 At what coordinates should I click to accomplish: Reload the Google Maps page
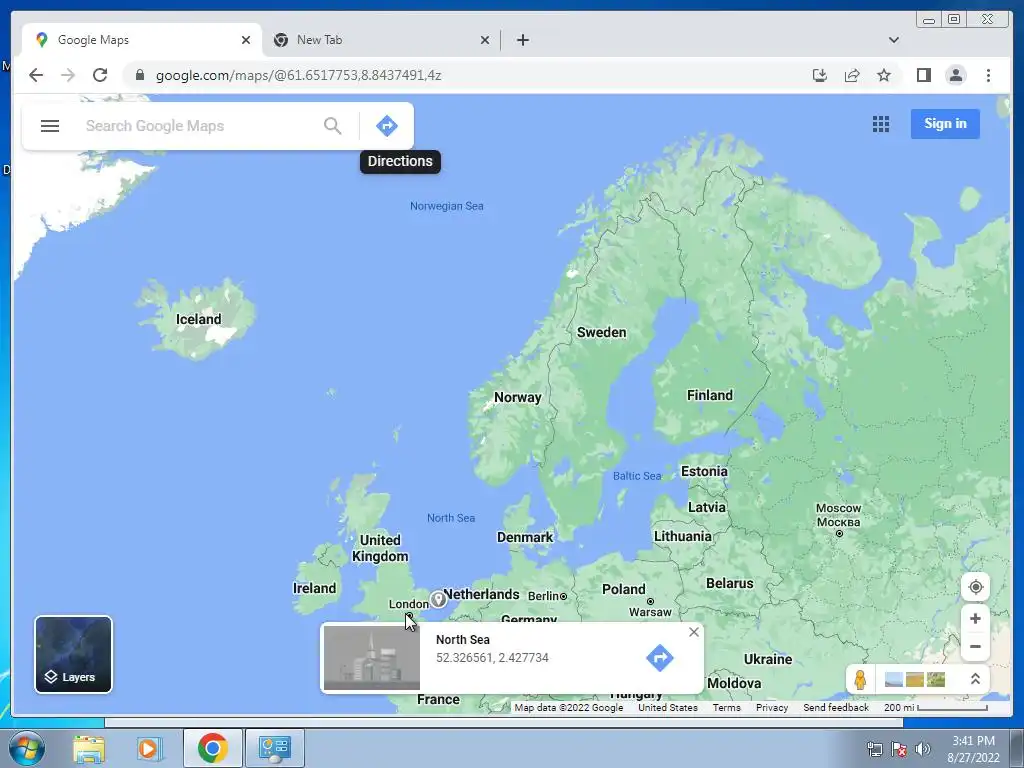[100, 75]
